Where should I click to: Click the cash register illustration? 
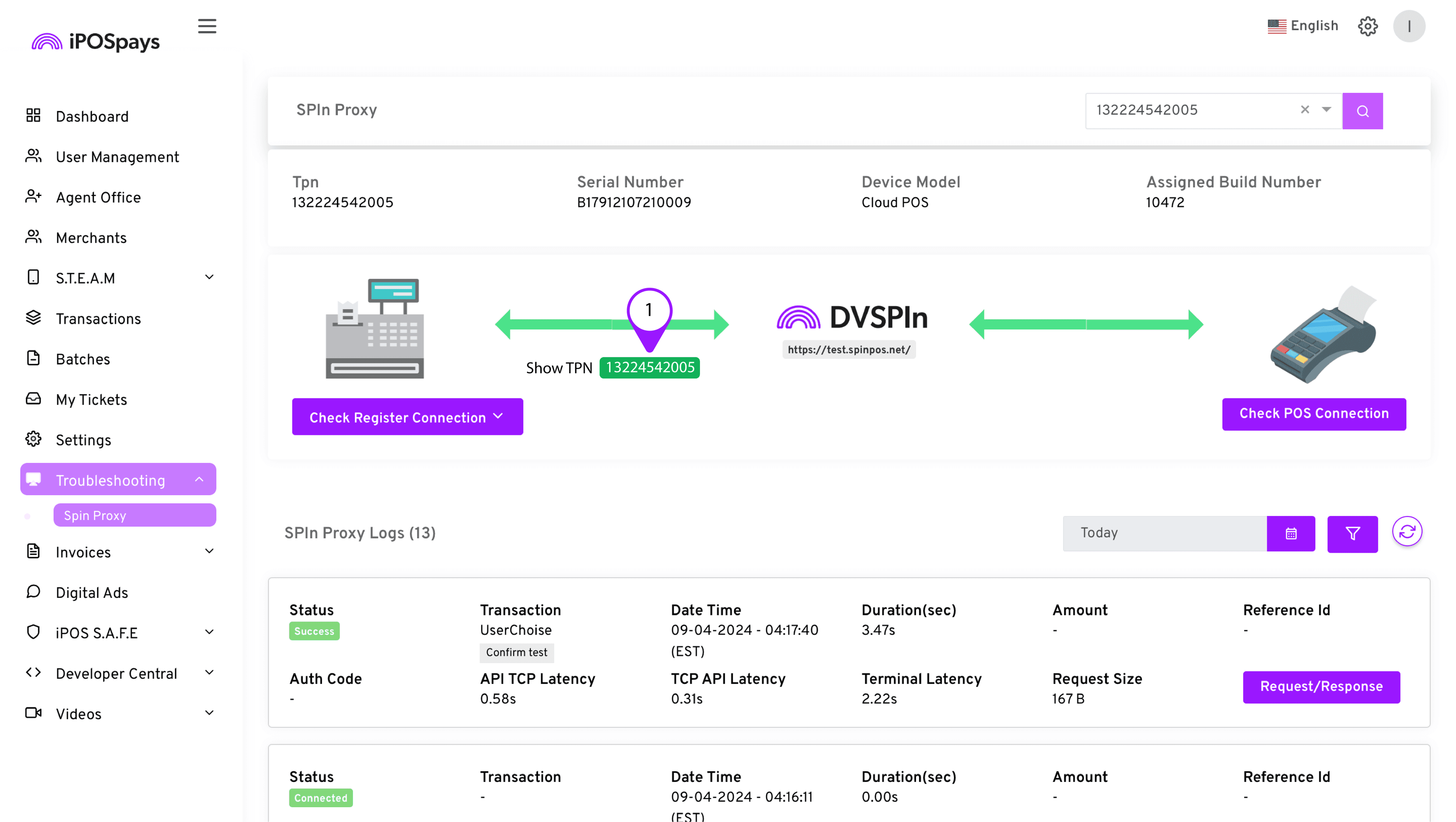click(375, 329)
